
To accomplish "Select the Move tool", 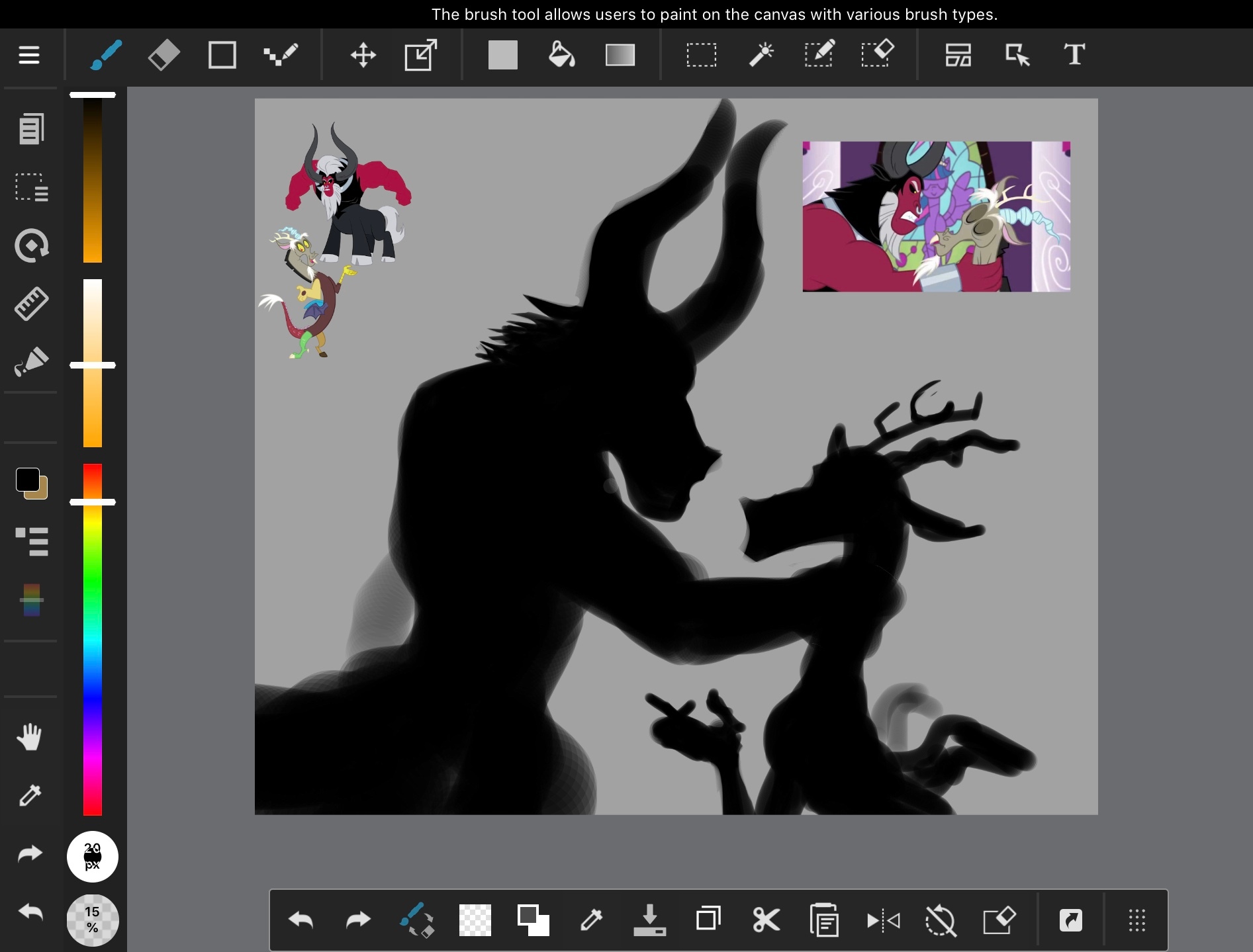I will point(363,55).
